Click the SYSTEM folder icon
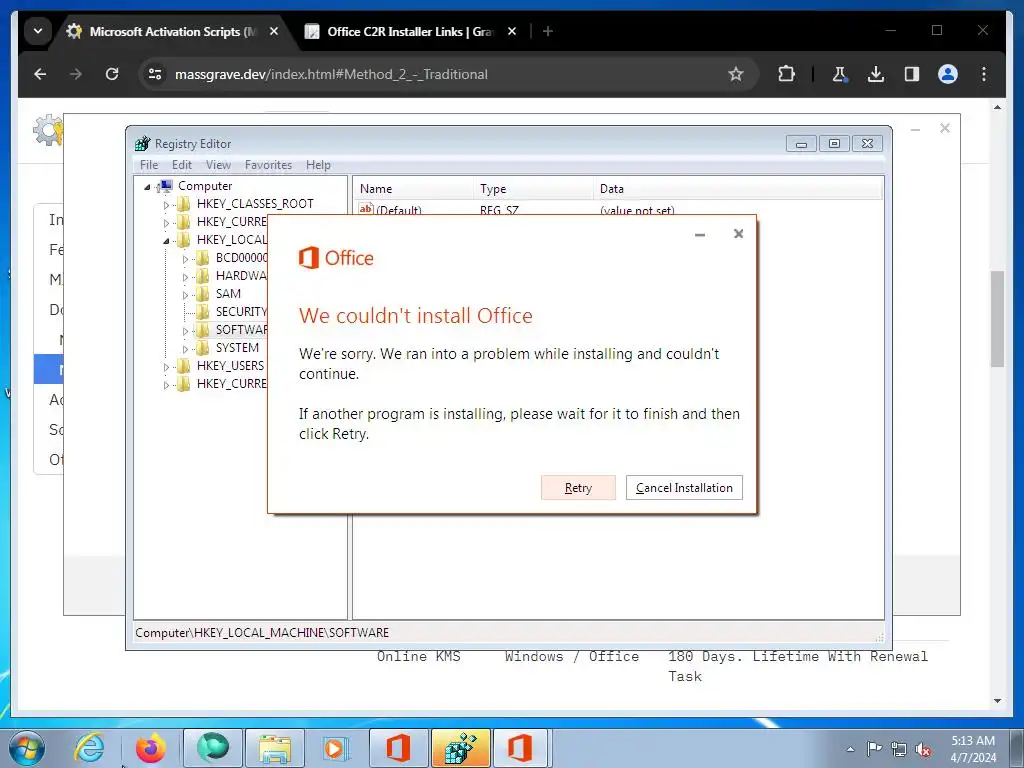 [203, 348]
